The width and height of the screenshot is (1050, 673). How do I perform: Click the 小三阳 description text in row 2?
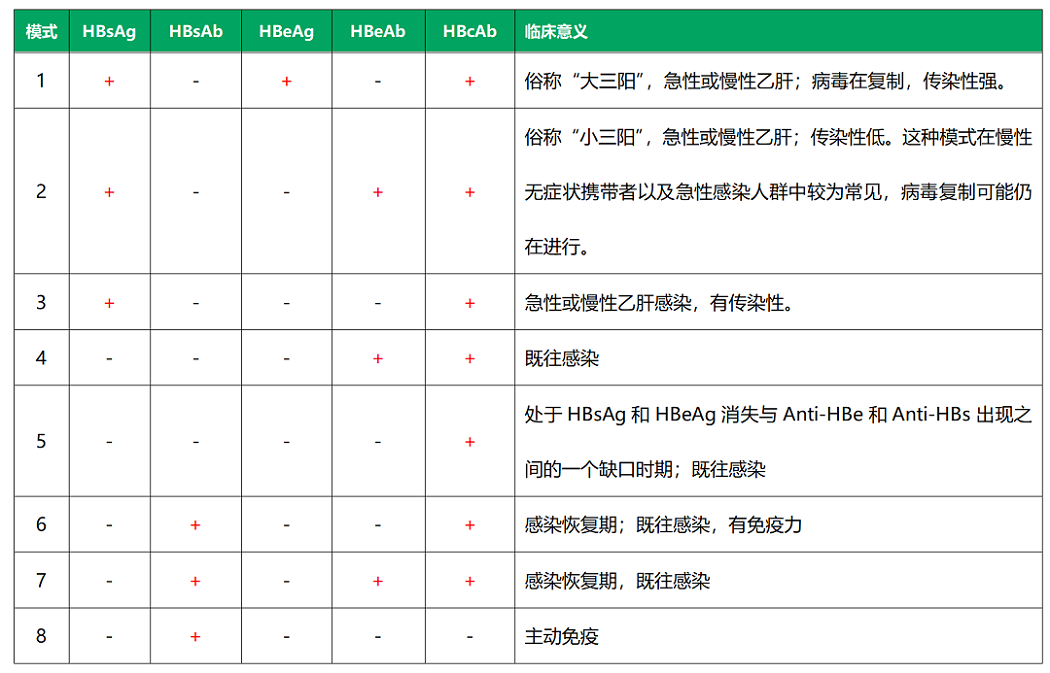tap(700, 136)
